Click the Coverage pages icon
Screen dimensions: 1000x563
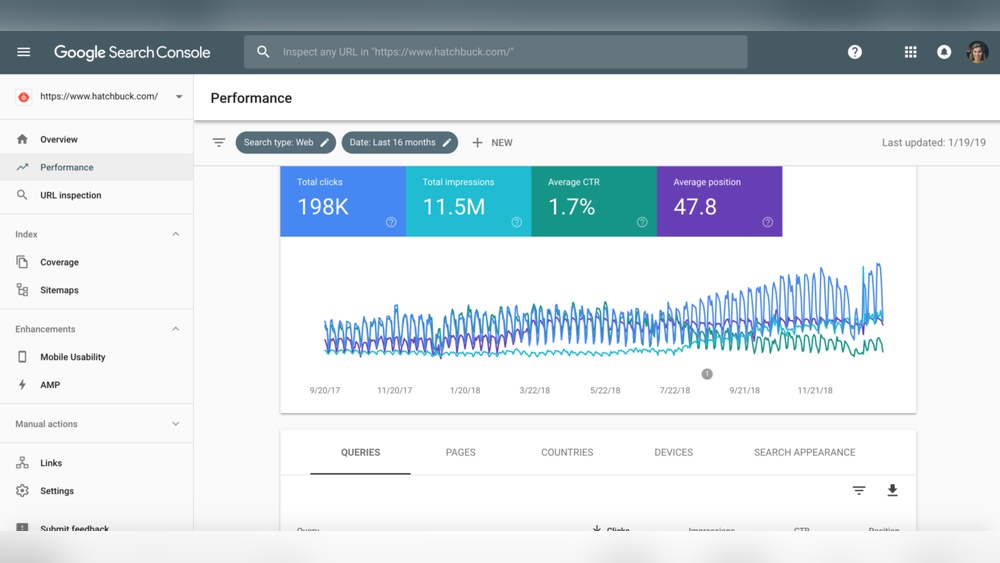click(22, 262)
